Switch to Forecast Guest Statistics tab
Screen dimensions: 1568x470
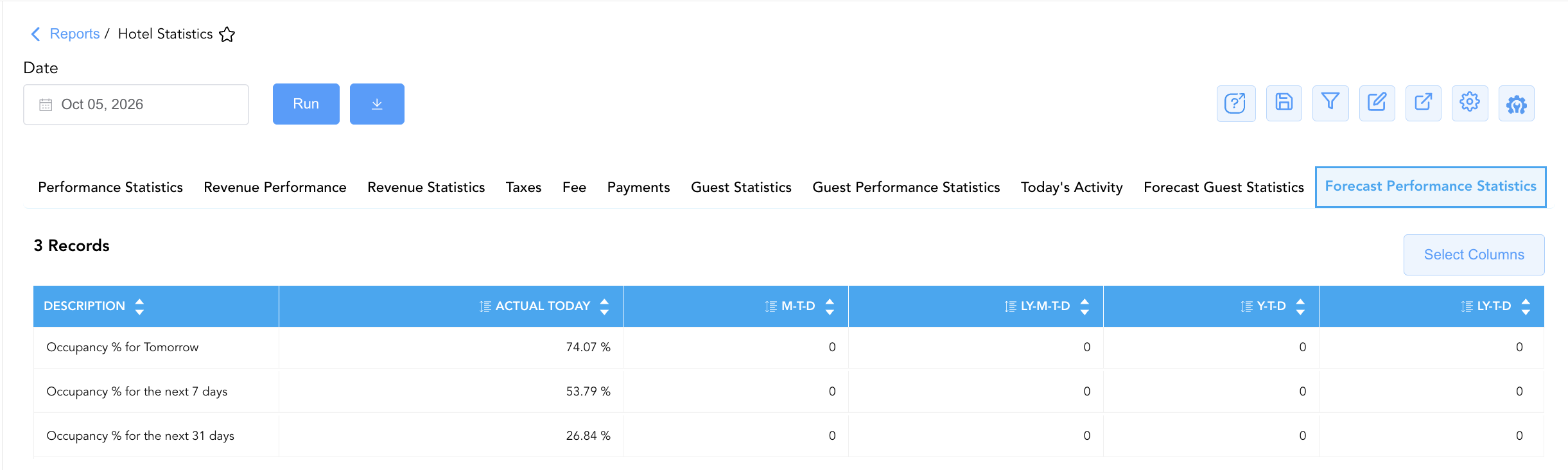1224,187
